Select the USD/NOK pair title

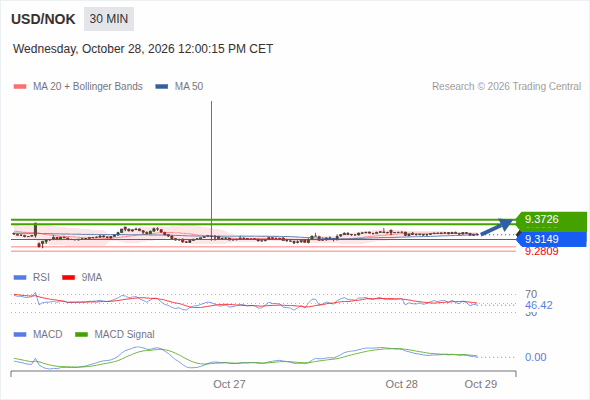(x=43, y=19)
